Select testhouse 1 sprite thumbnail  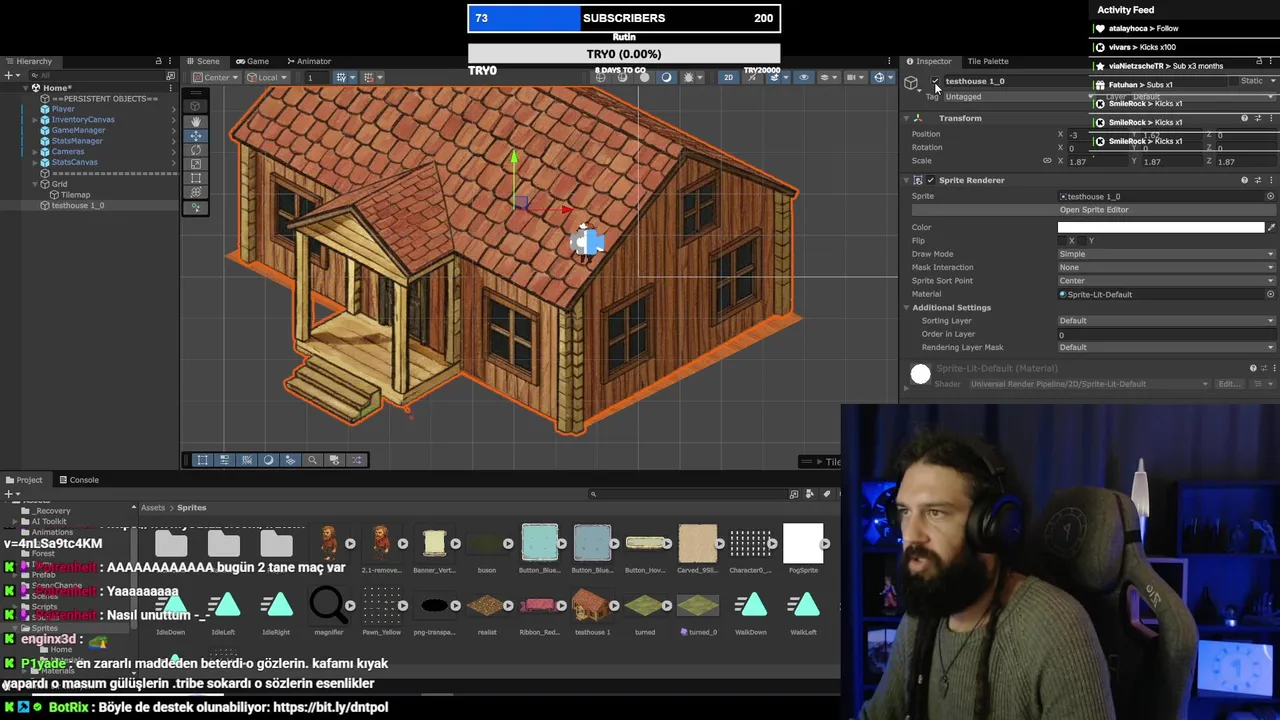(592, 605)
